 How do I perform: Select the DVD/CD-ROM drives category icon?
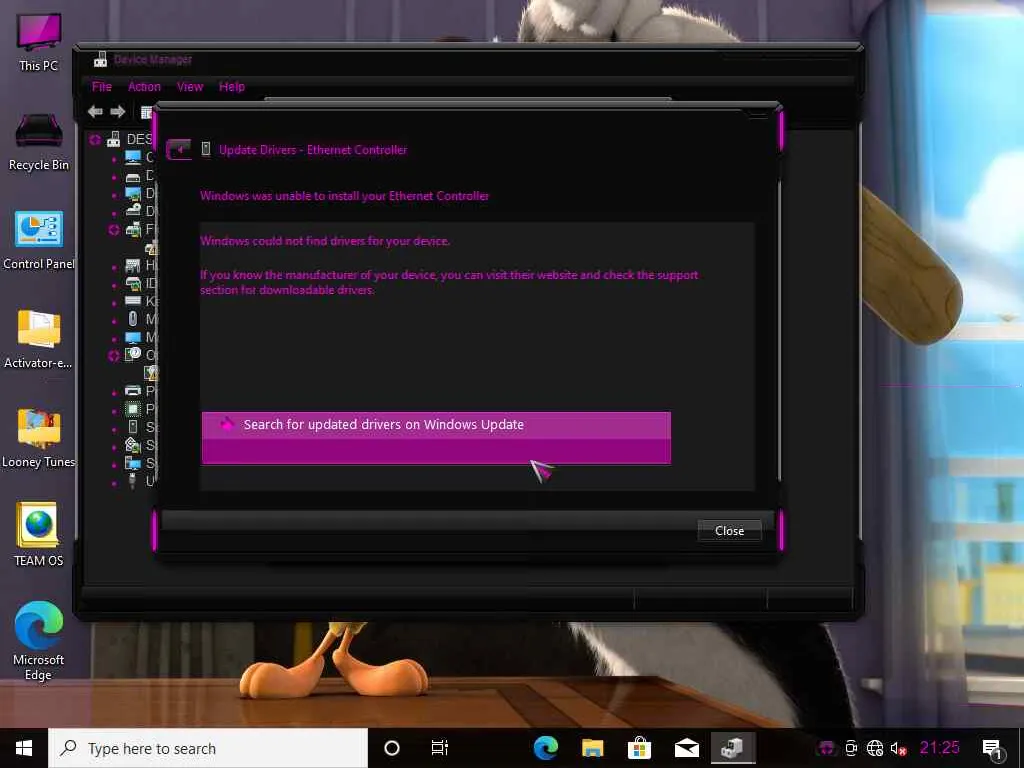click(x=133, y=210)
